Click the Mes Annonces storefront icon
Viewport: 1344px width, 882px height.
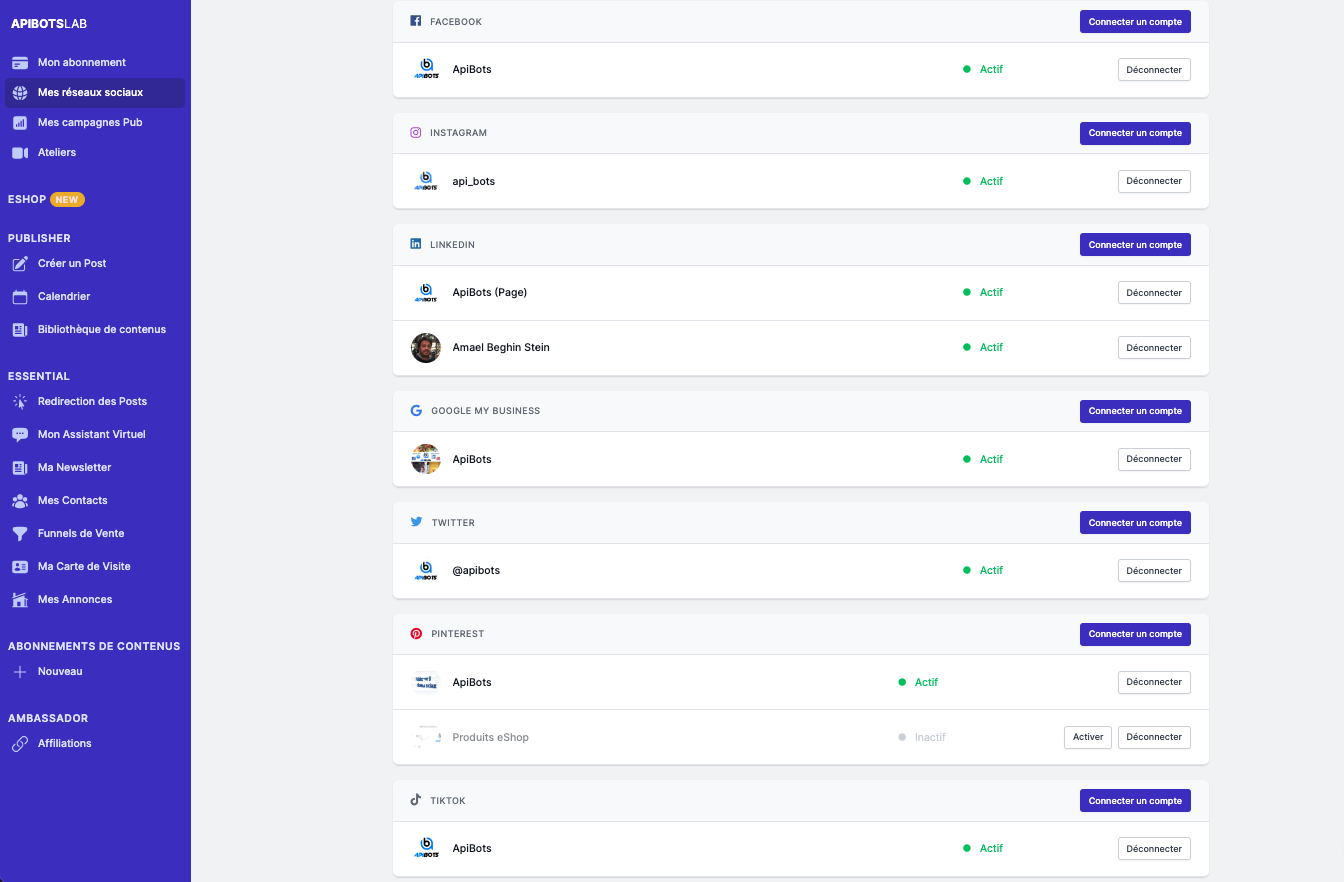point(20,600)
